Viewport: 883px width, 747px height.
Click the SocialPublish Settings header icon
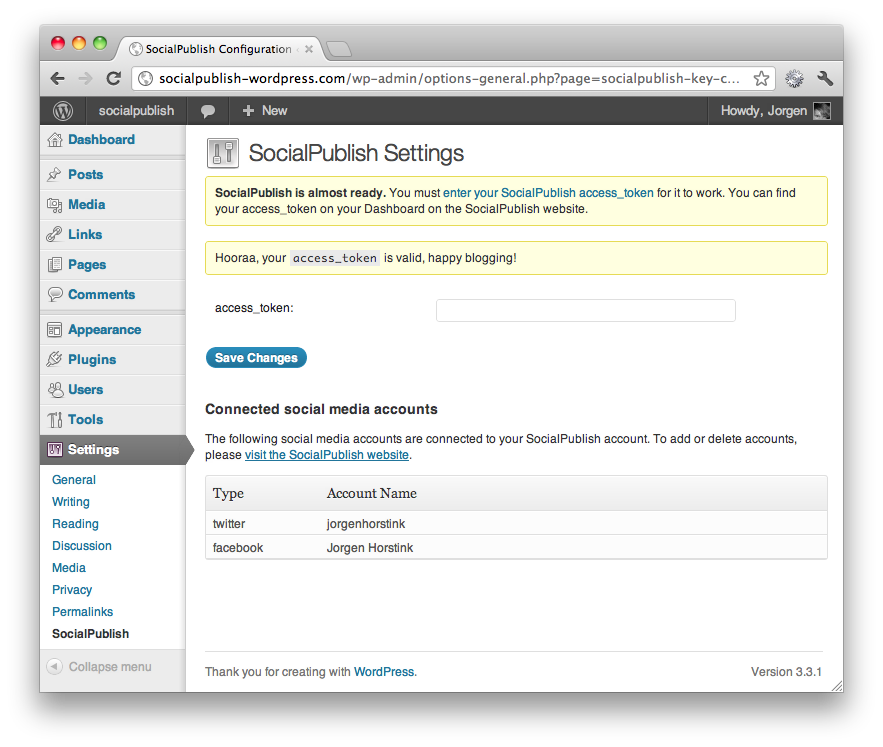(x=222, y=153)
